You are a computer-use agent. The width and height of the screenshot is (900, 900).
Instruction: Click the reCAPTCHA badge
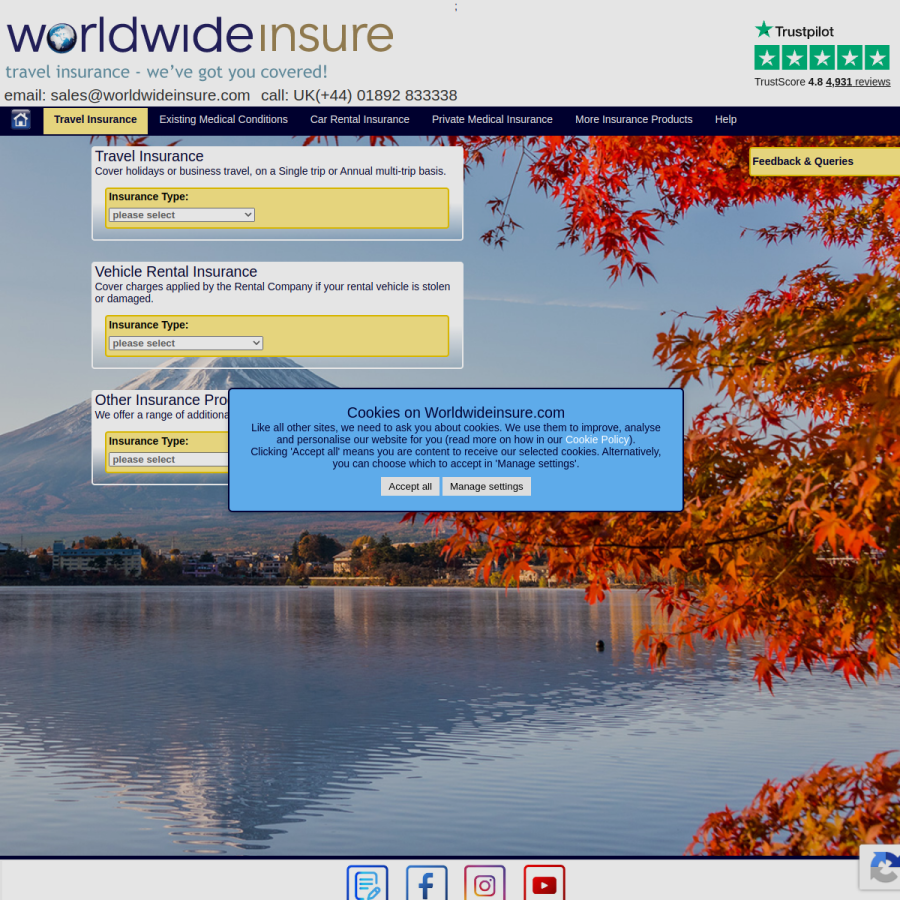click(880, 867)
